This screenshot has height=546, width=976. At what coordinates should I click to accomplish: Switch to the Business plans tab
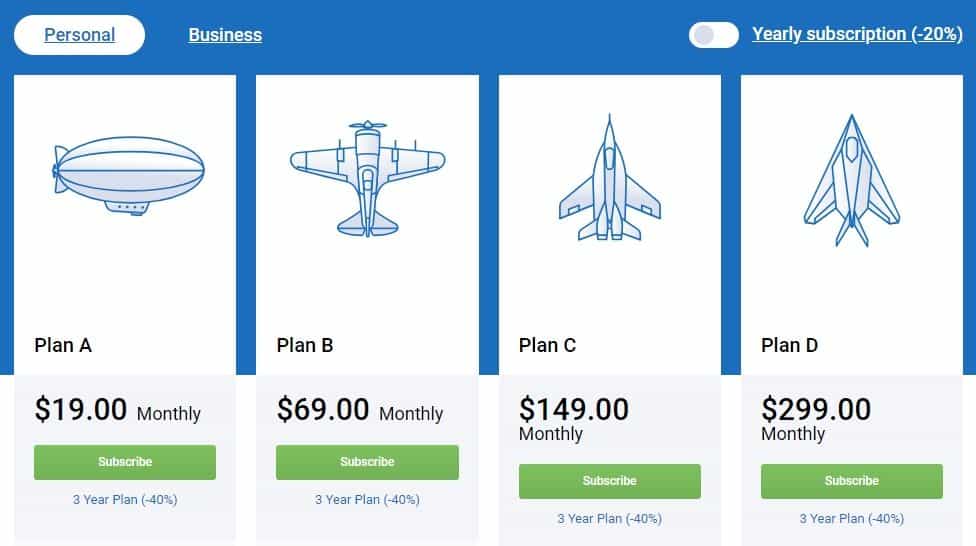tap(225, 35)
